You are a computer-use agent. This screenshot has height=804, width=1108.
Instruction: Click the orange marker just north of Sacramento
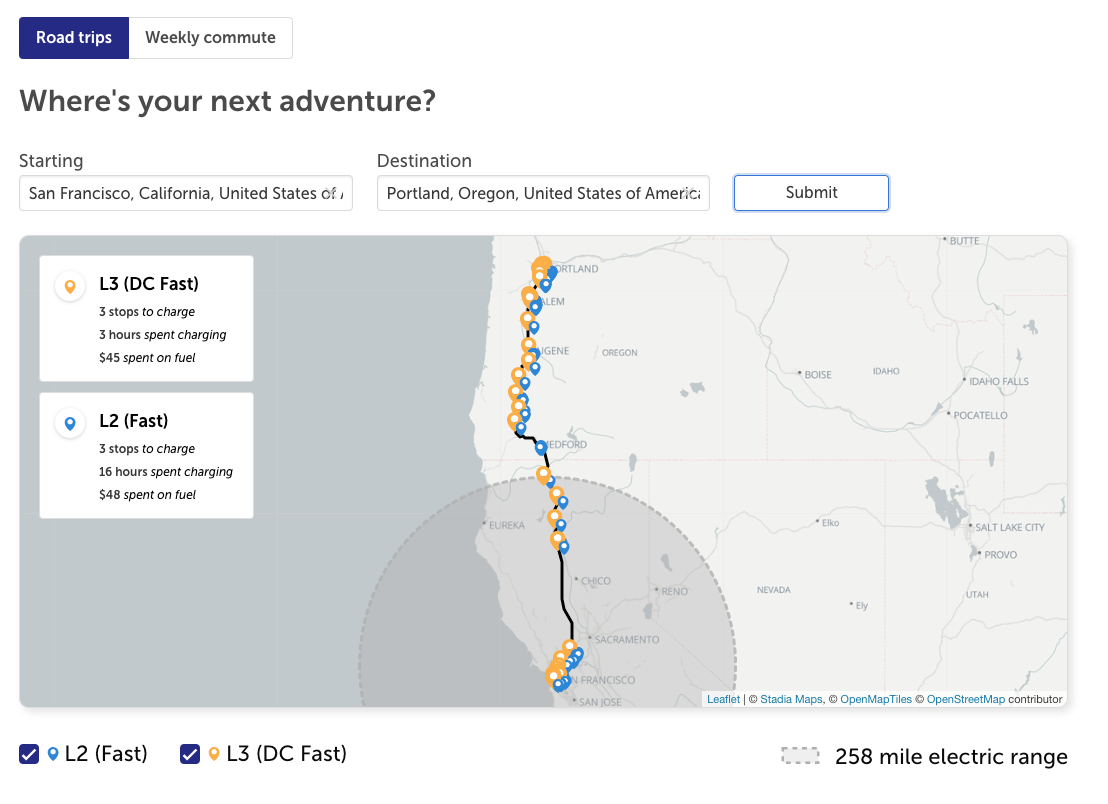569,647
